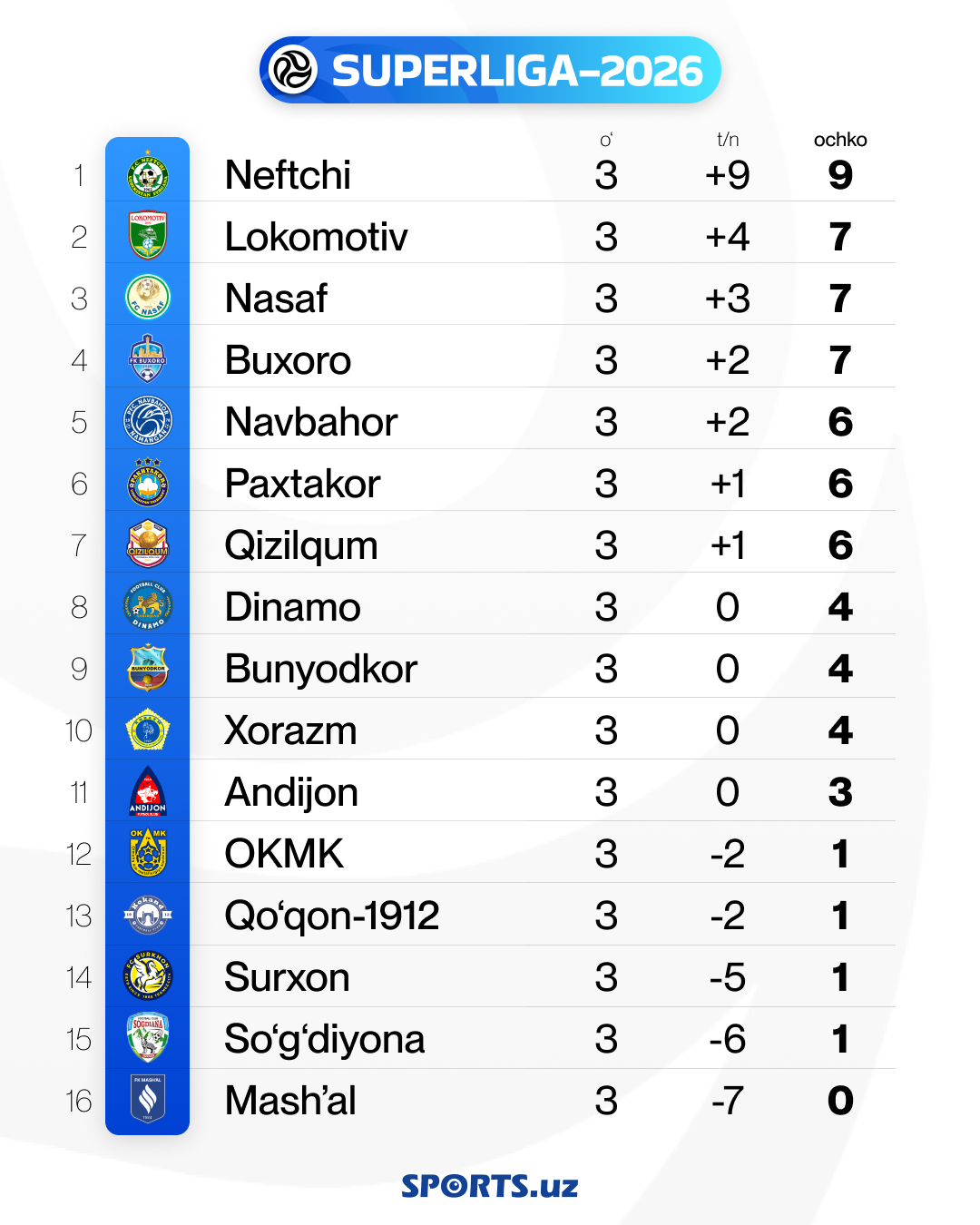Click the Bunyodkor team logo

click(x=147, y=668)
